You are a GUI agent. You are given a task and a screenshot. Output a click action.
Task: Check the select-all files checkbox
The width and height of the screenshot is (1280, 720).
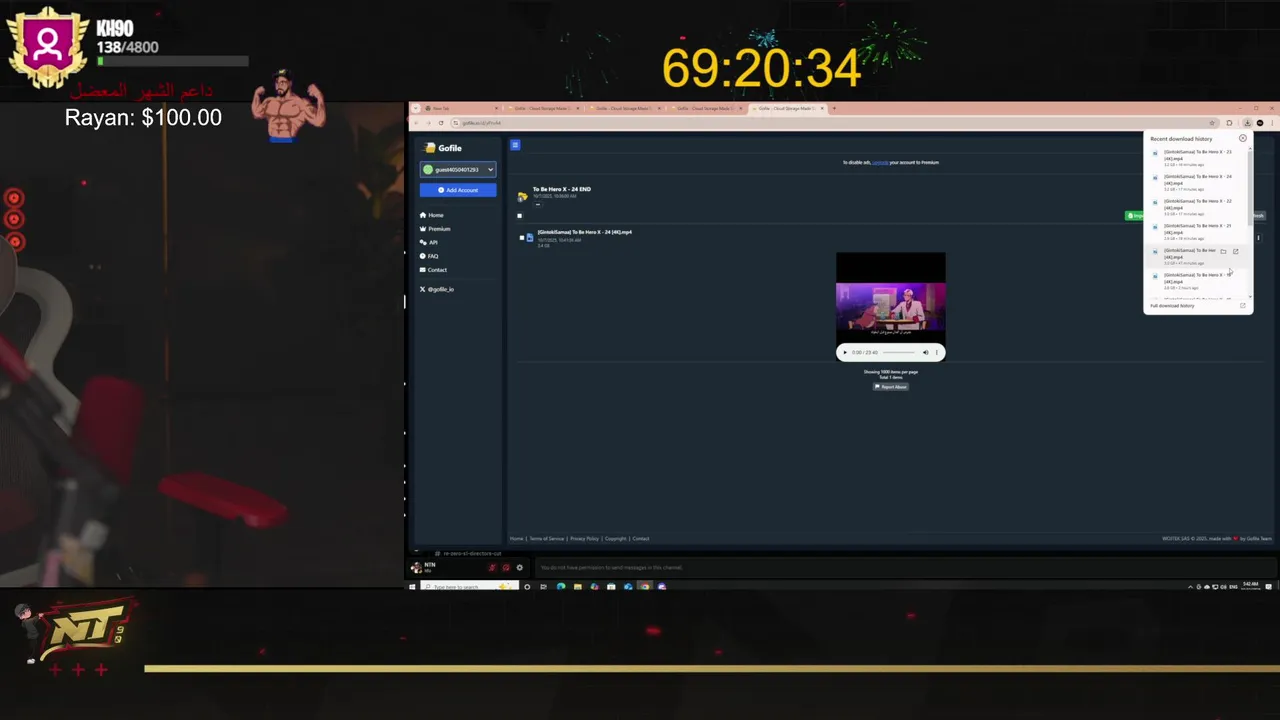[x=519, y=216]
